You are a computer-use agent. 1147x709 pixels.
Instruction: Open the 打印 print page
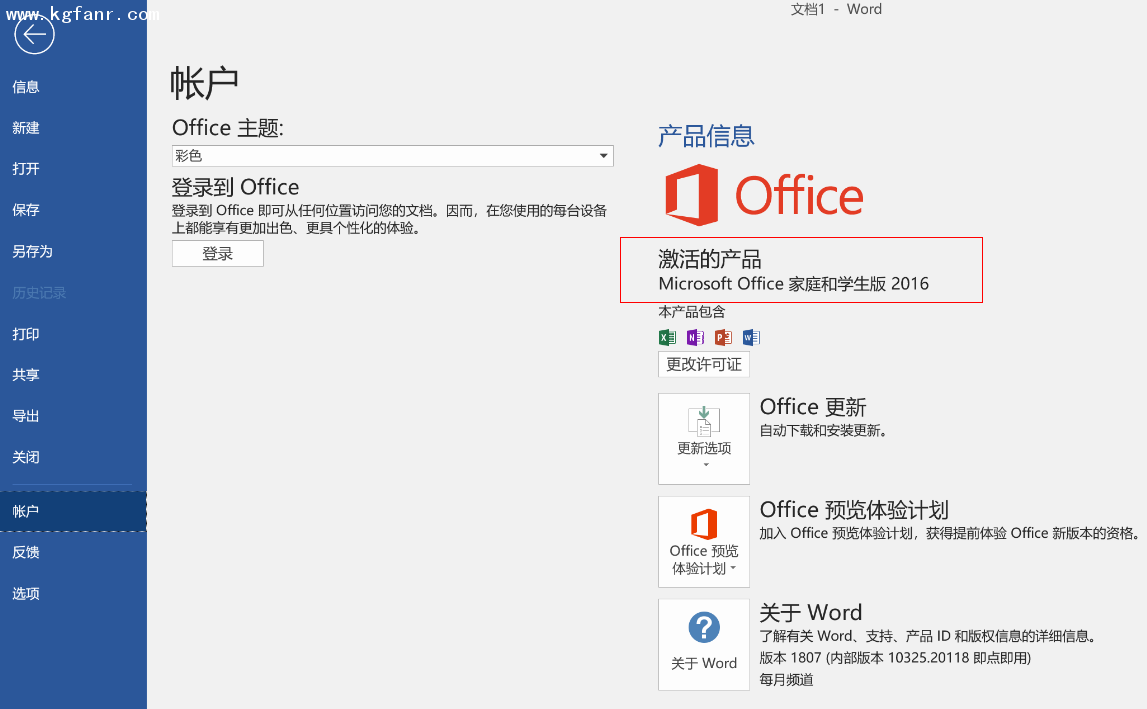[x=26, y=334]
